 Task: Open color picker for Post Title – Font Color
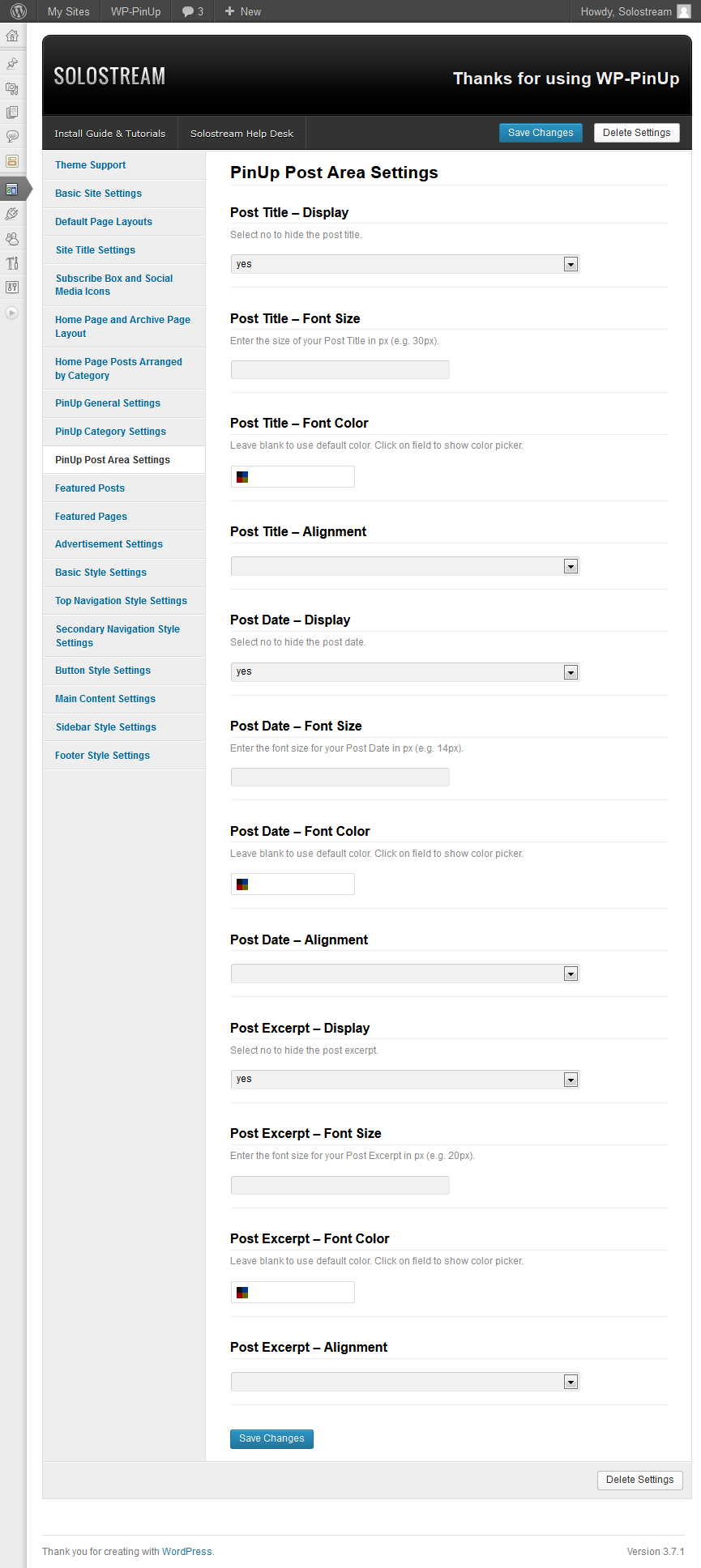click(293, 477)
